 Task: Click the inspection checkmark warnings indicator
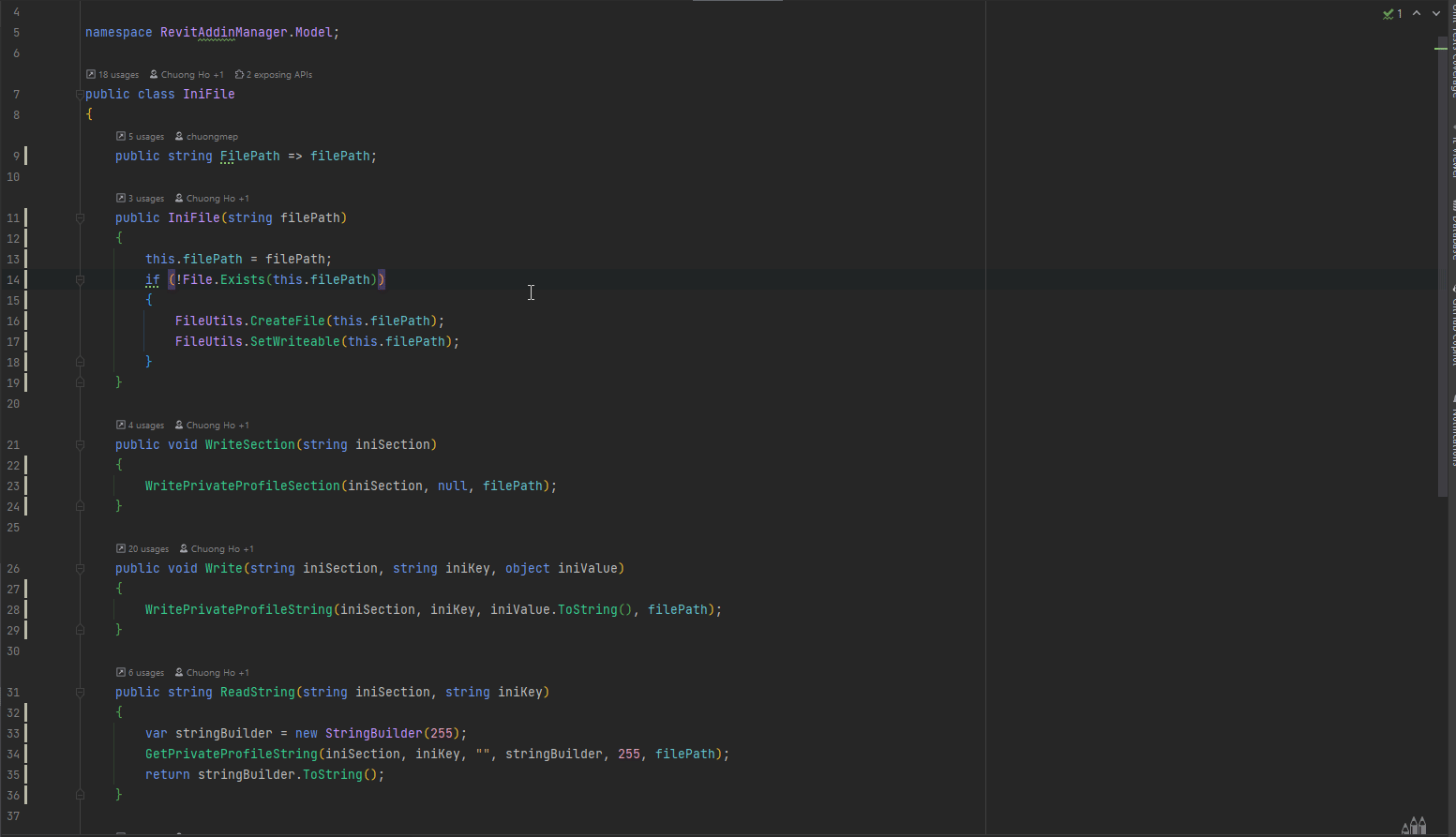pos(1391,13)
